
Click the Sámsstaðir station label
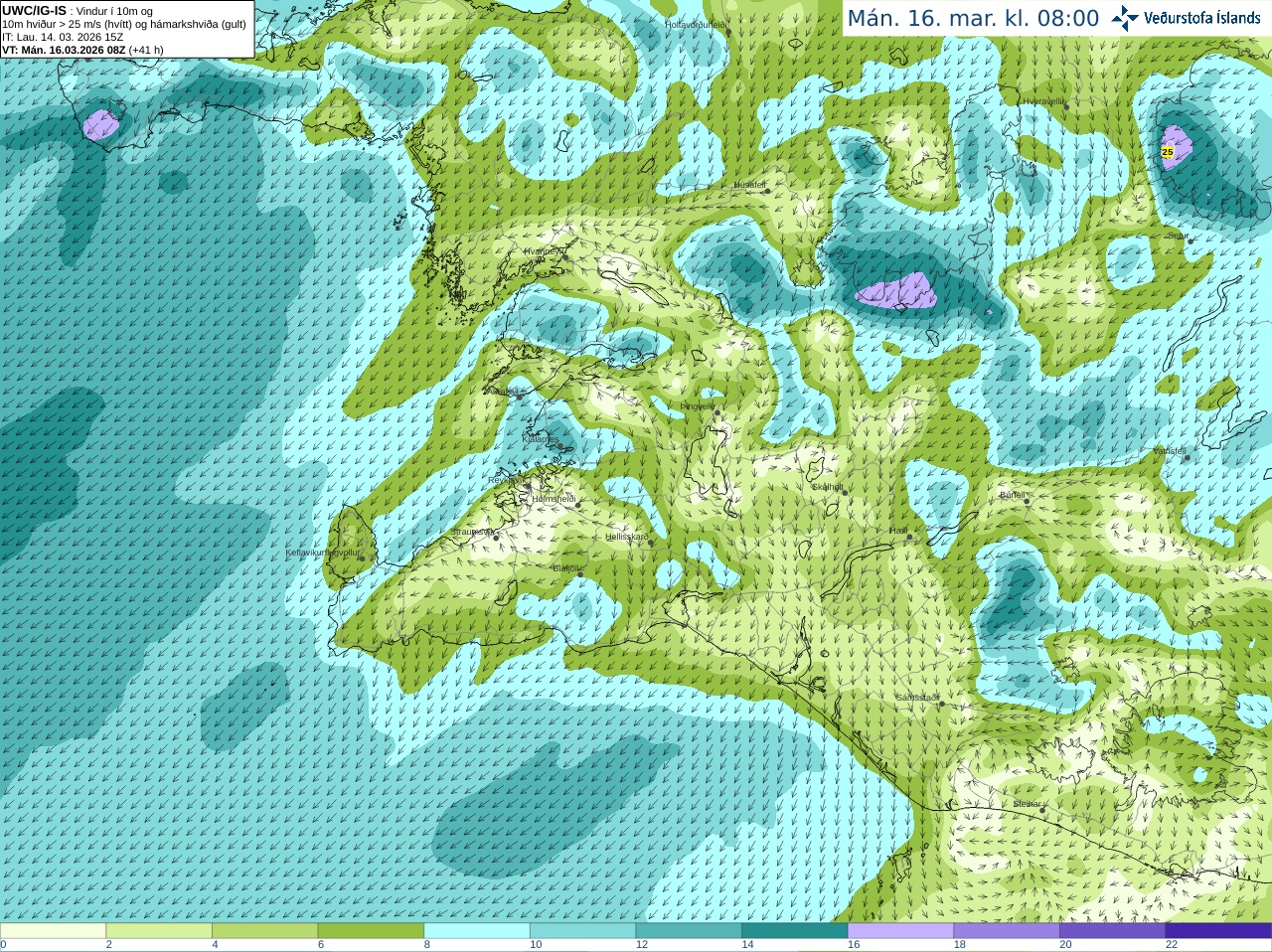tap(916, 698)
